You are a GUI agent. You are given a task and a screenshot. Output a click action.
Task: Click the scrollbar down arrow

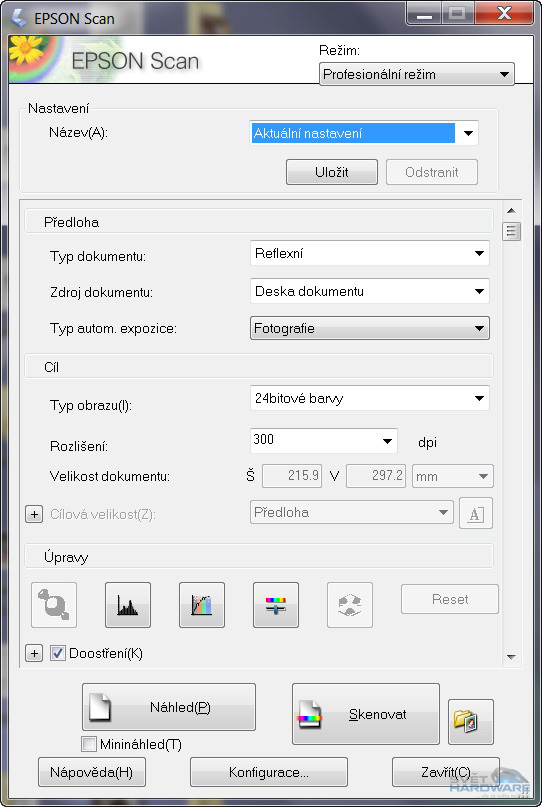pyautogui.click(x=511, y=657)
